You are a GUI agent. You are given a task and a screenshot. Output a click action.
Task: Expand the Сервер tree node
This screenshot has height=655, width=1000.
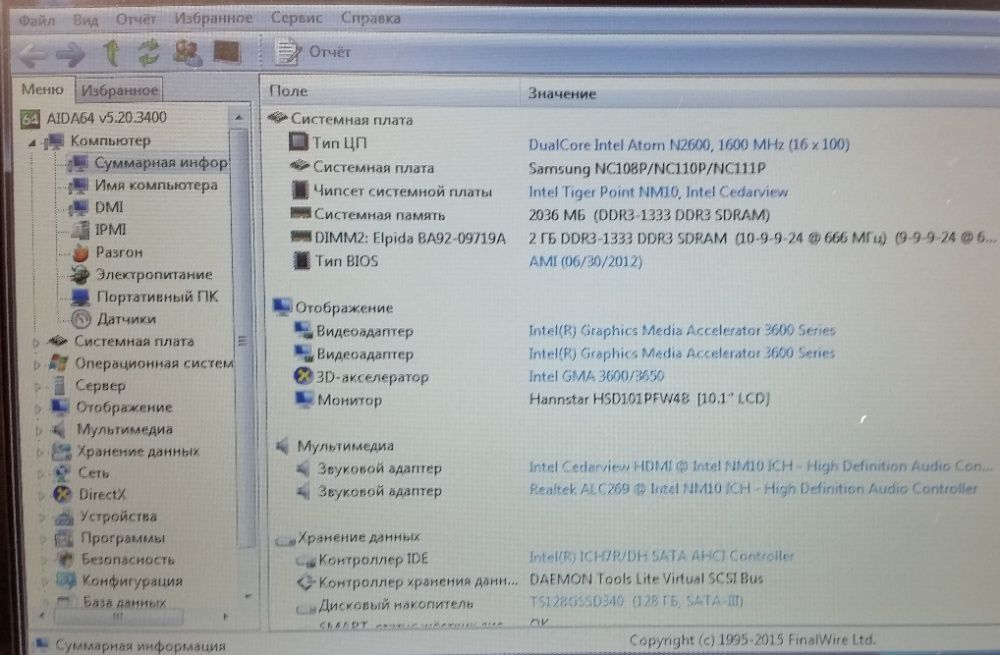click(x=38, y=387)
